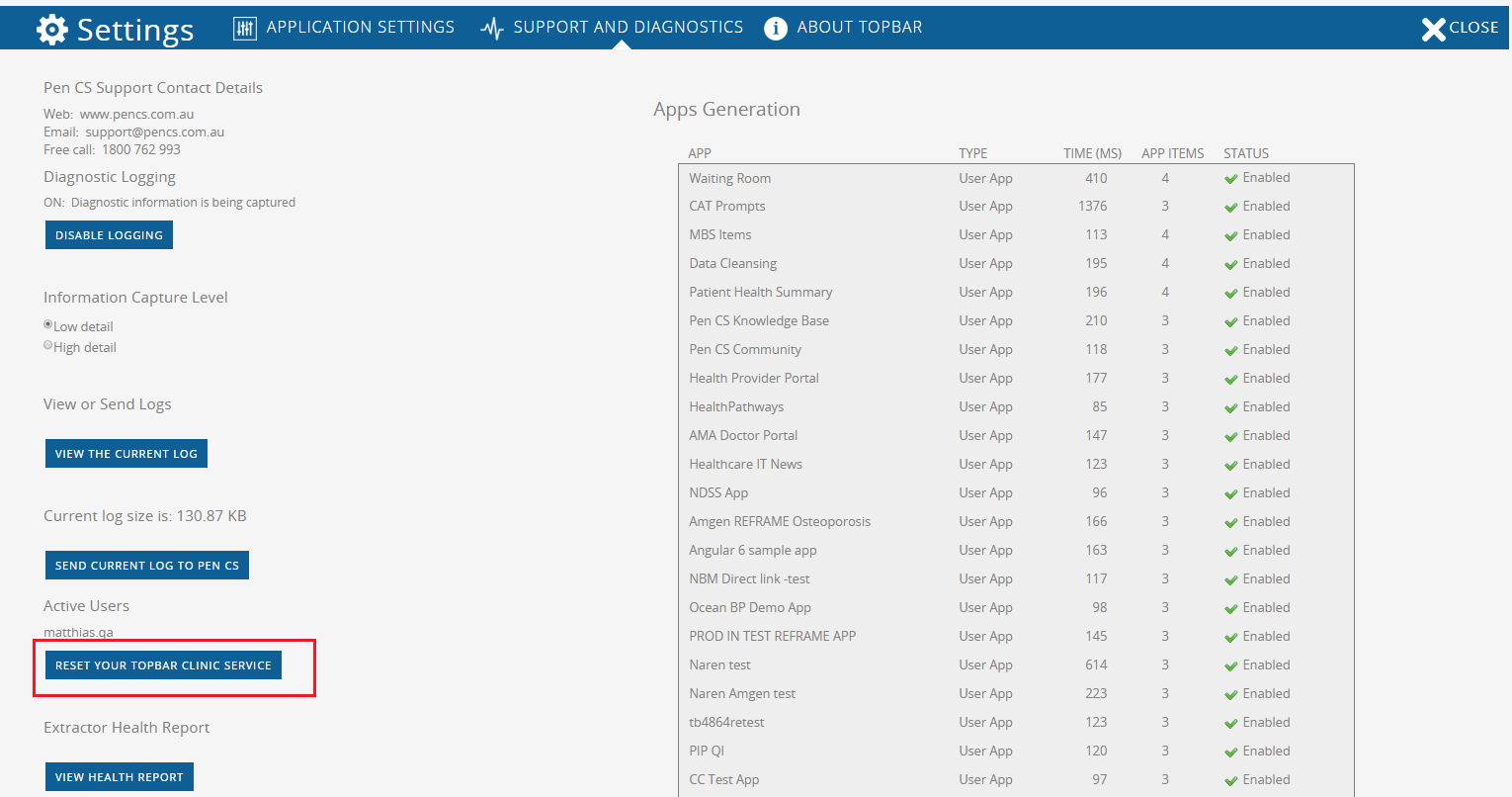Click the green checkmark for CC Test App
Screen dimensions: 1512x797
[1231, 781]
